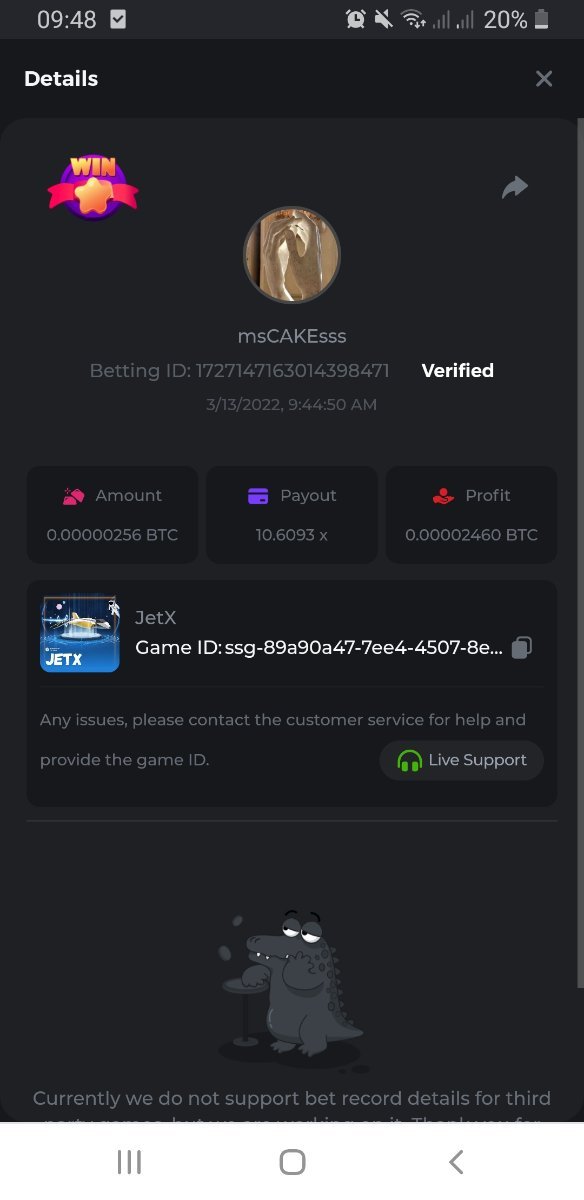This screenshot has width=584, height=1200.
Task: Tap Android home button
Action: (x=292, y=1161)
